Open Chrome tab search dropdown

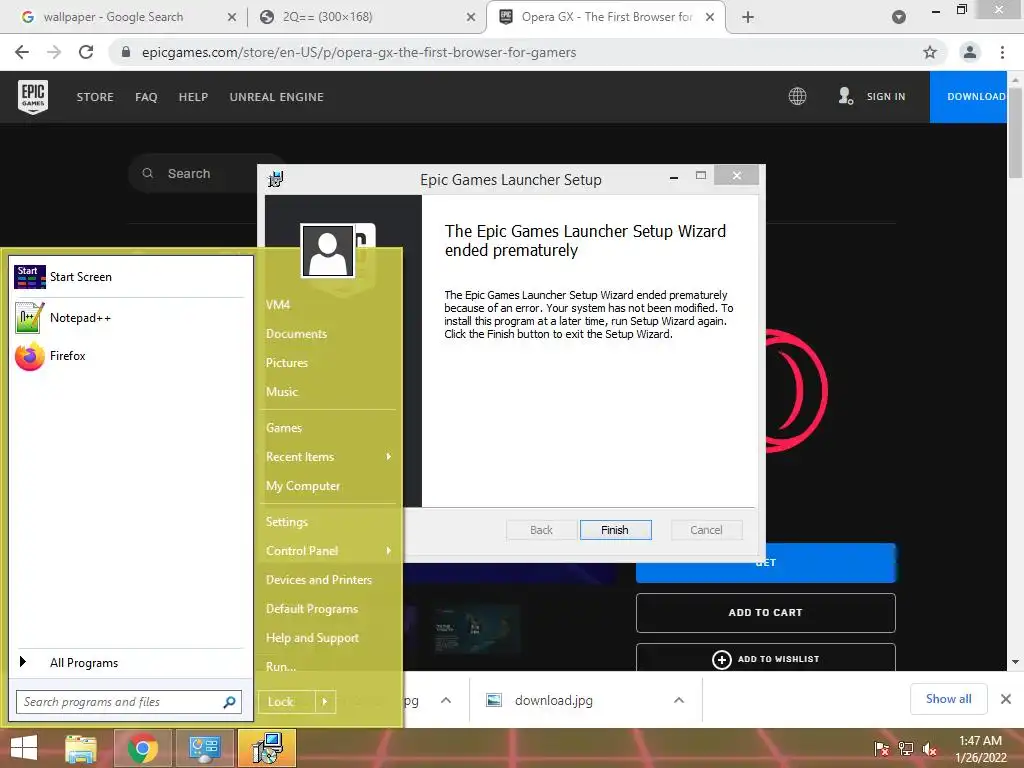pyautogui.click(x=899, y=17)
